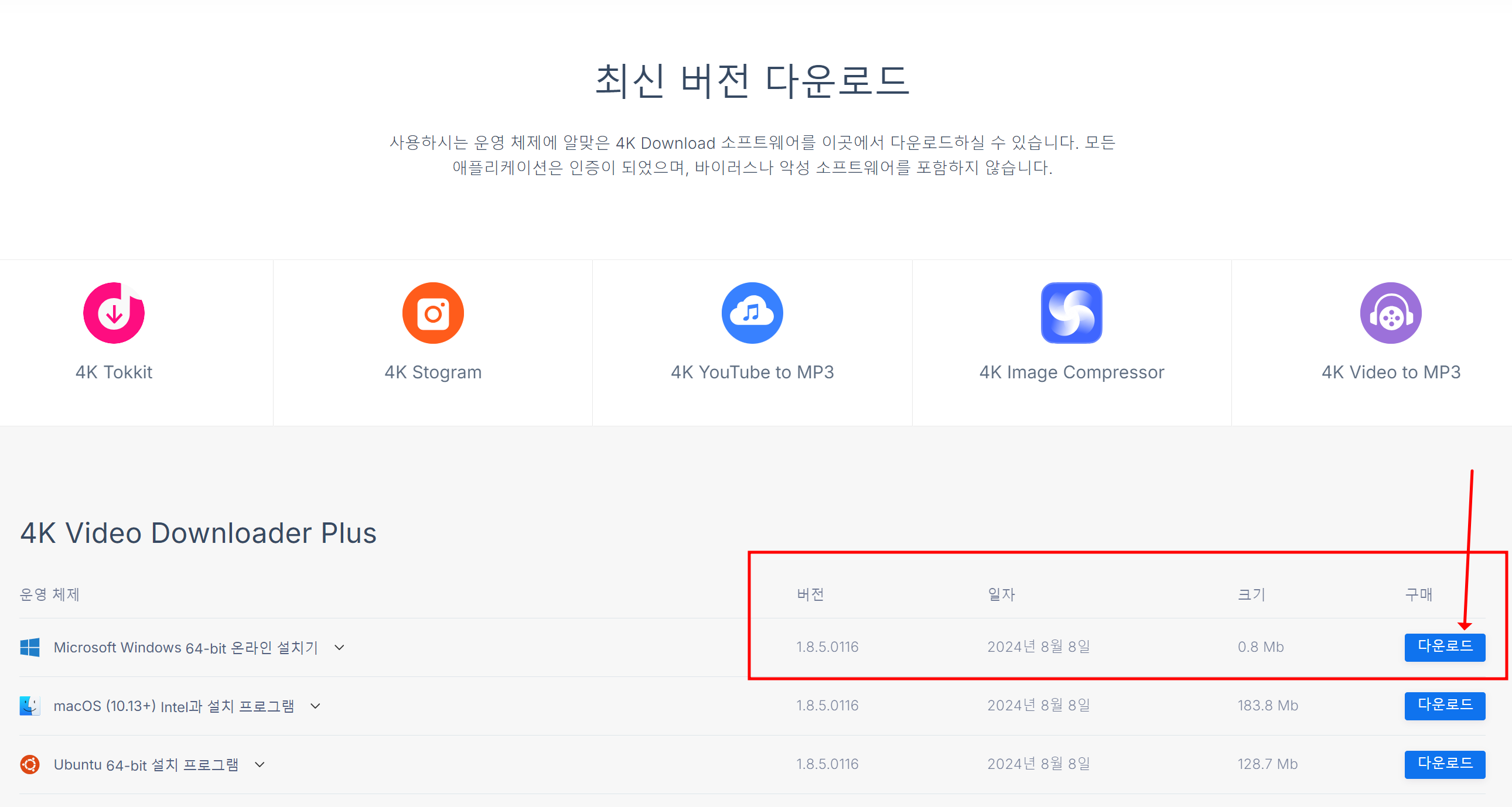Expand the macOS 설치 프로그램 options
Screen dimensions: 1512x807
(316, 706)
